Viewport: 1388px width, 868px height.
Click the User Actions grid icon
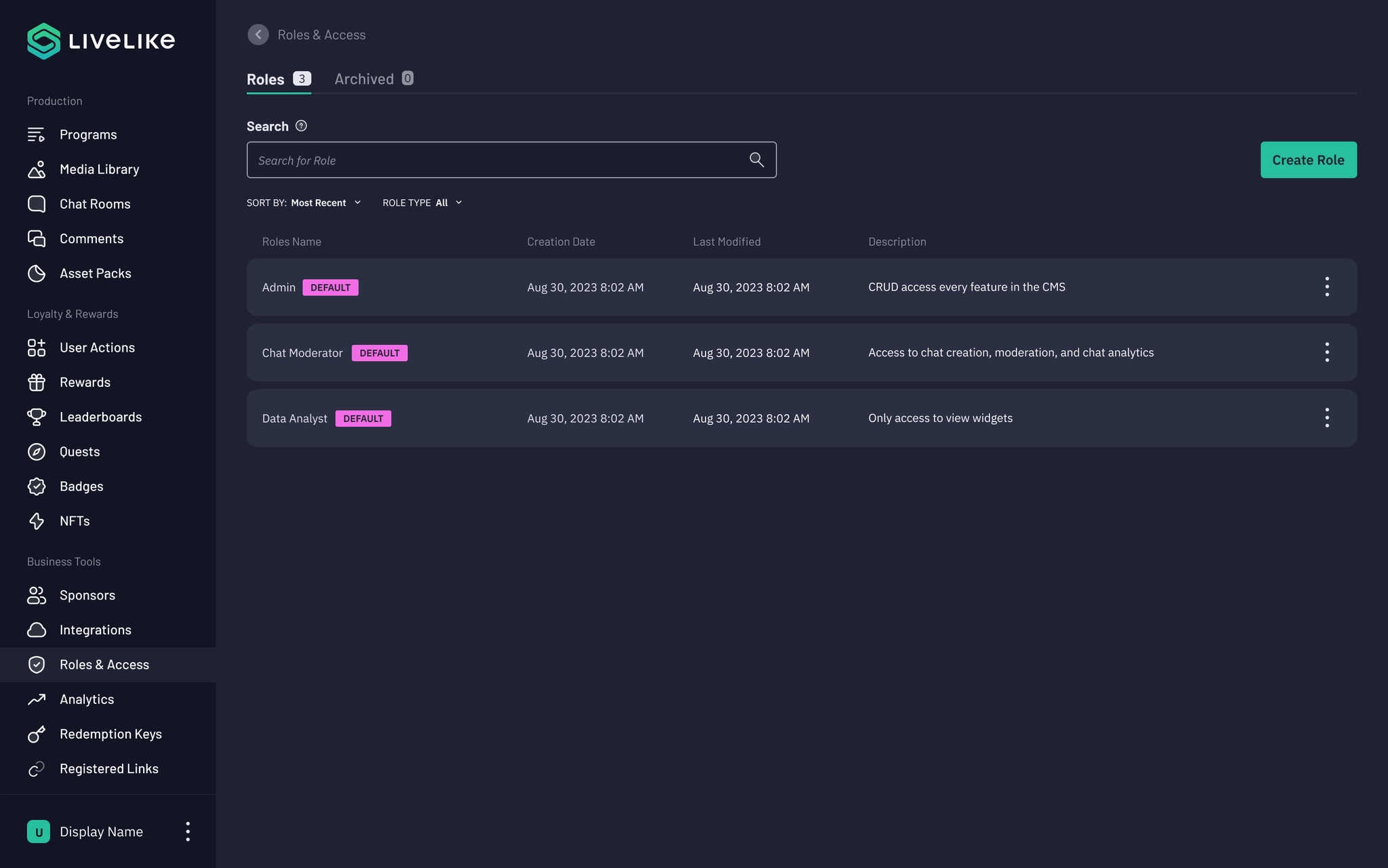coord(37,348)
